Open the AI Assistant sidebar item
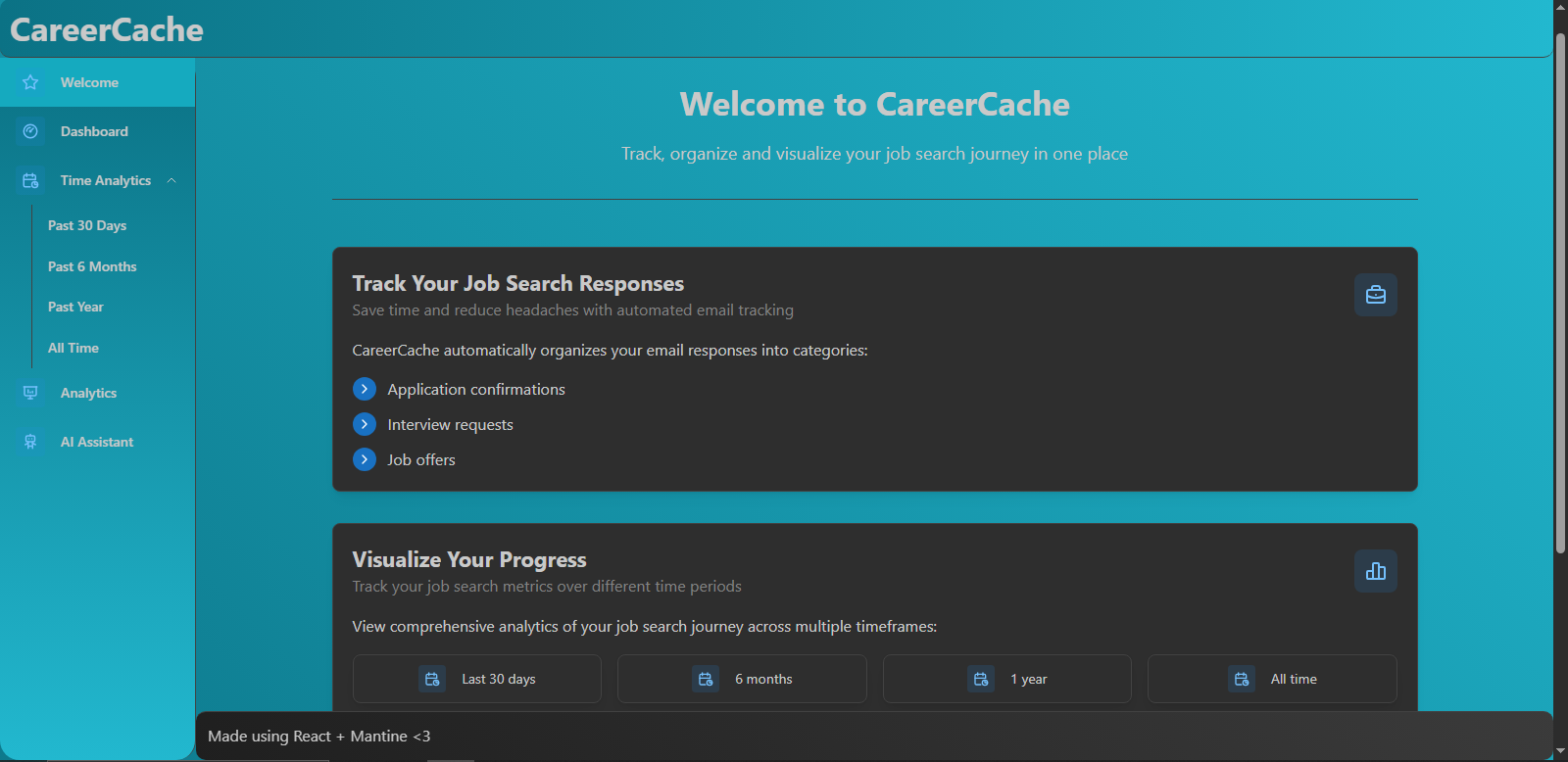 (97, 442)
